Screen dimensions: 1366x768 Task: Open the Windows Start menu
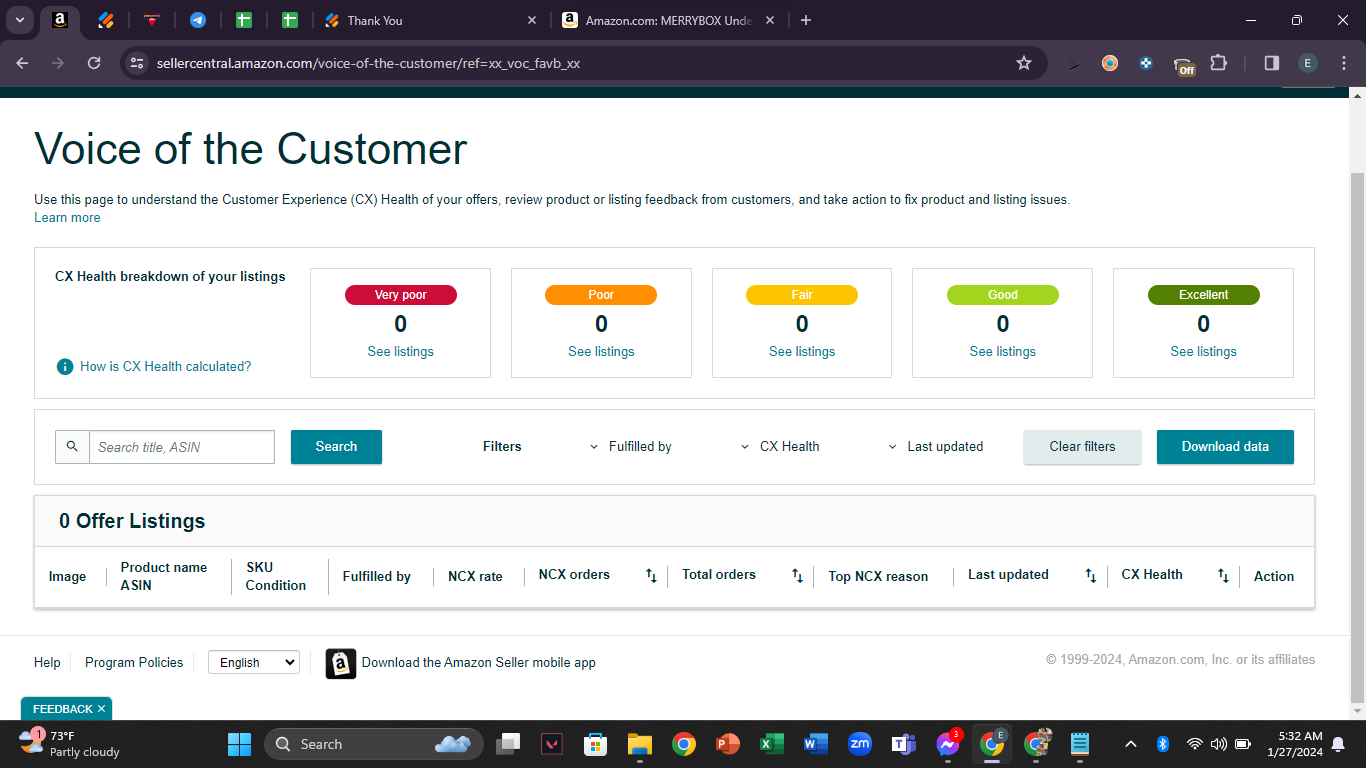(239, 744)
